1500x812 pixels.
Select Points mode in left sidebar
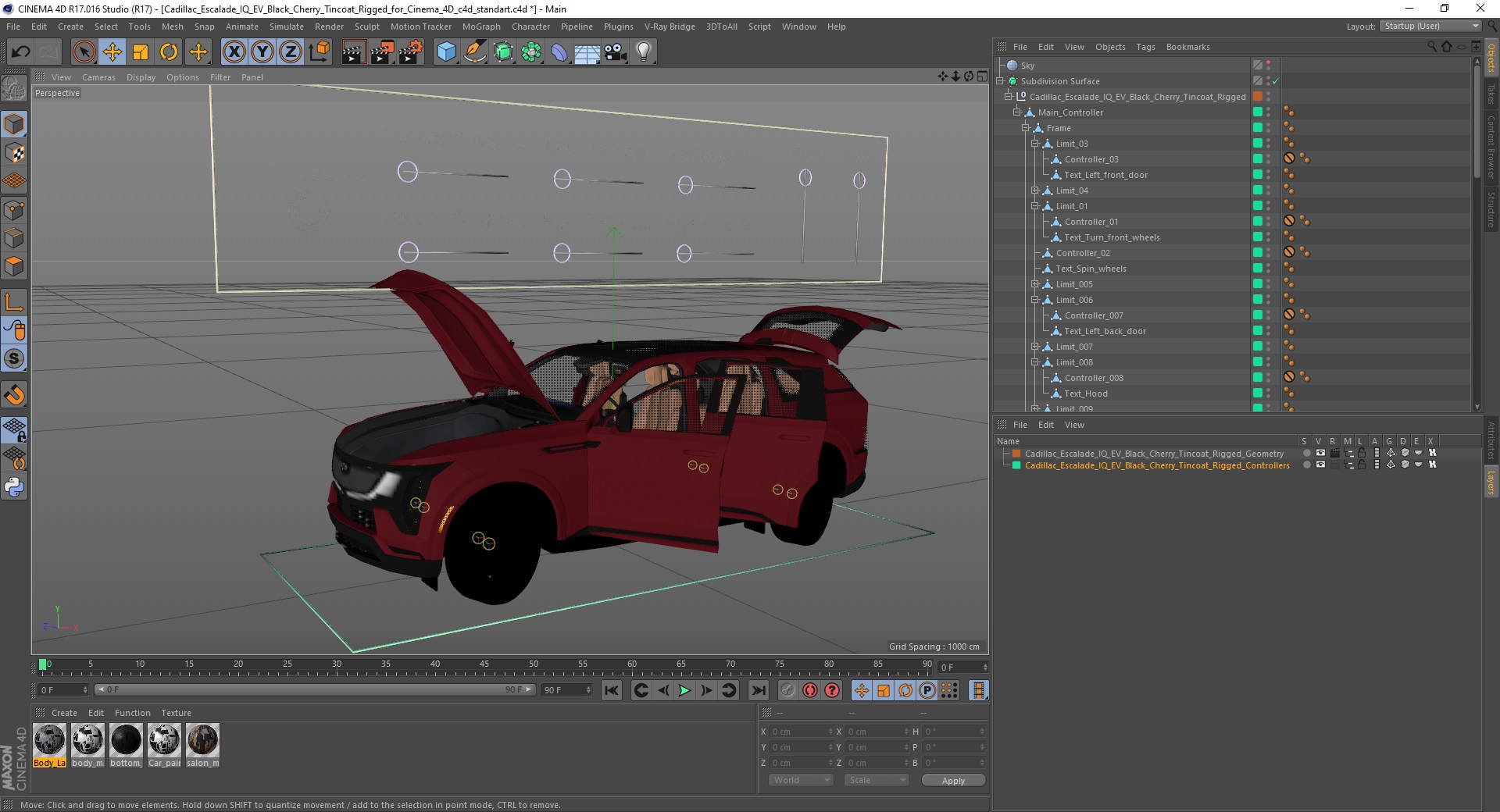[x=15, y=209]
